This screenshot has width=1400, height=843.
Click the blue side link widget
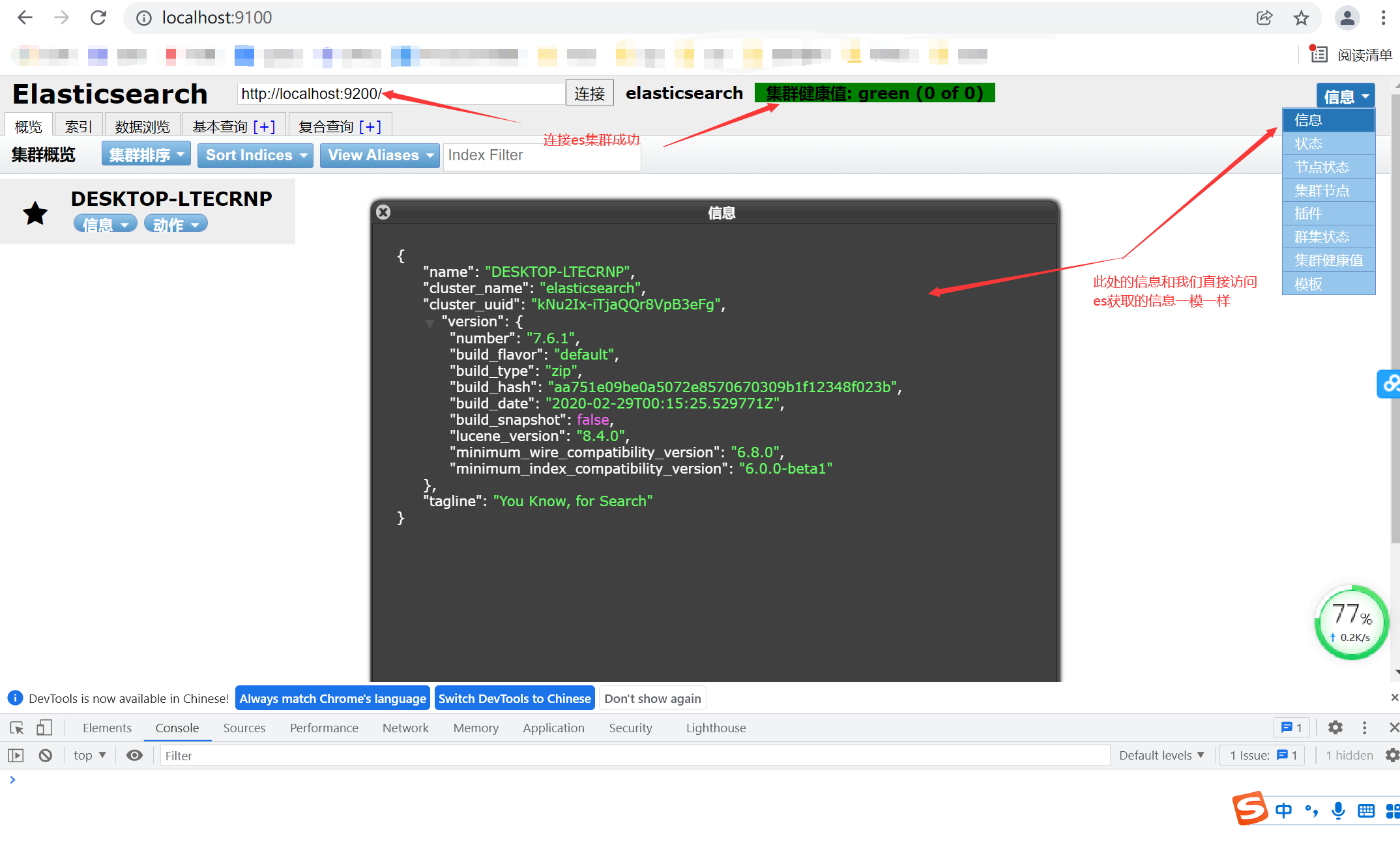1389,384
